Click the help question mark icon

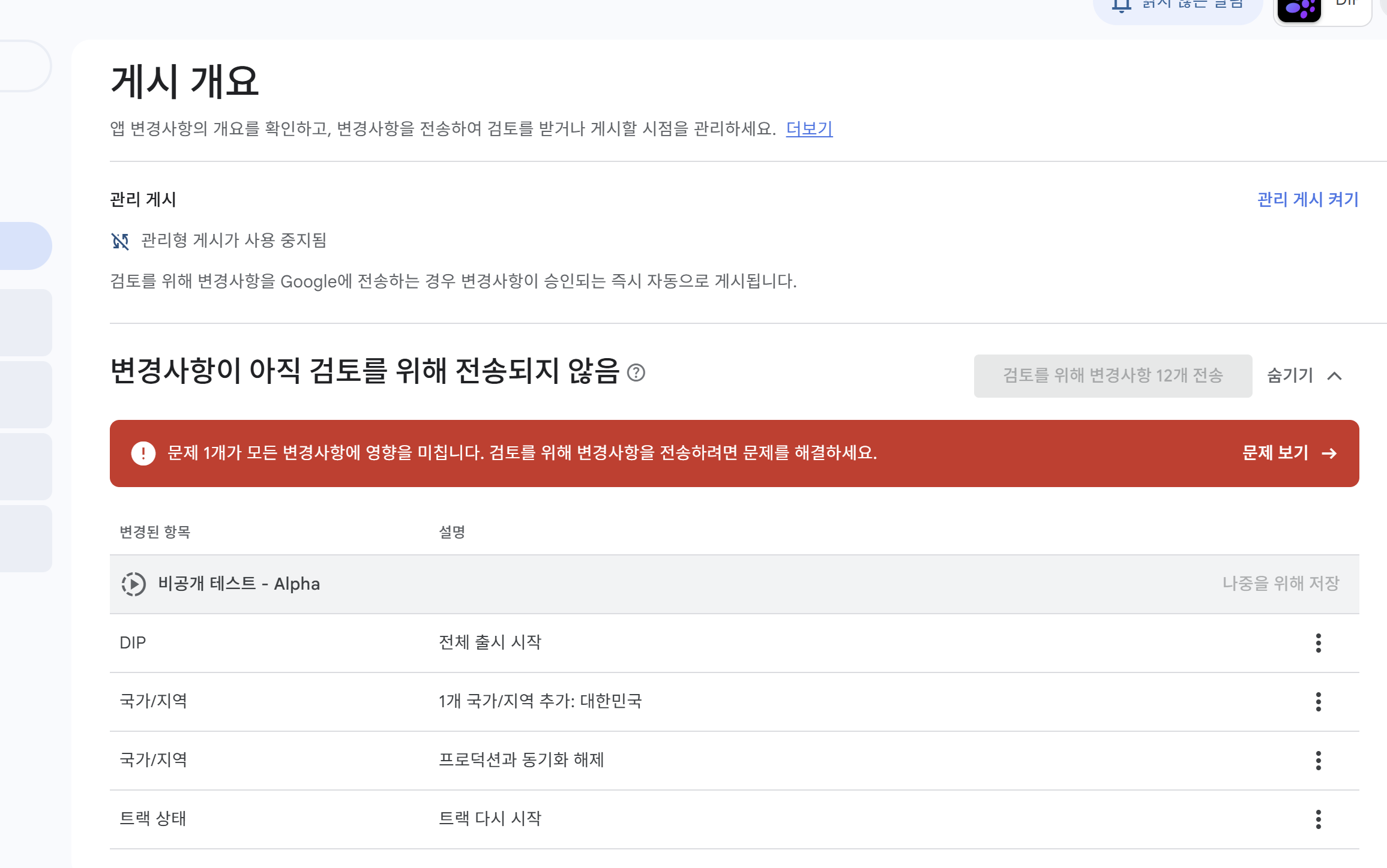636,373
